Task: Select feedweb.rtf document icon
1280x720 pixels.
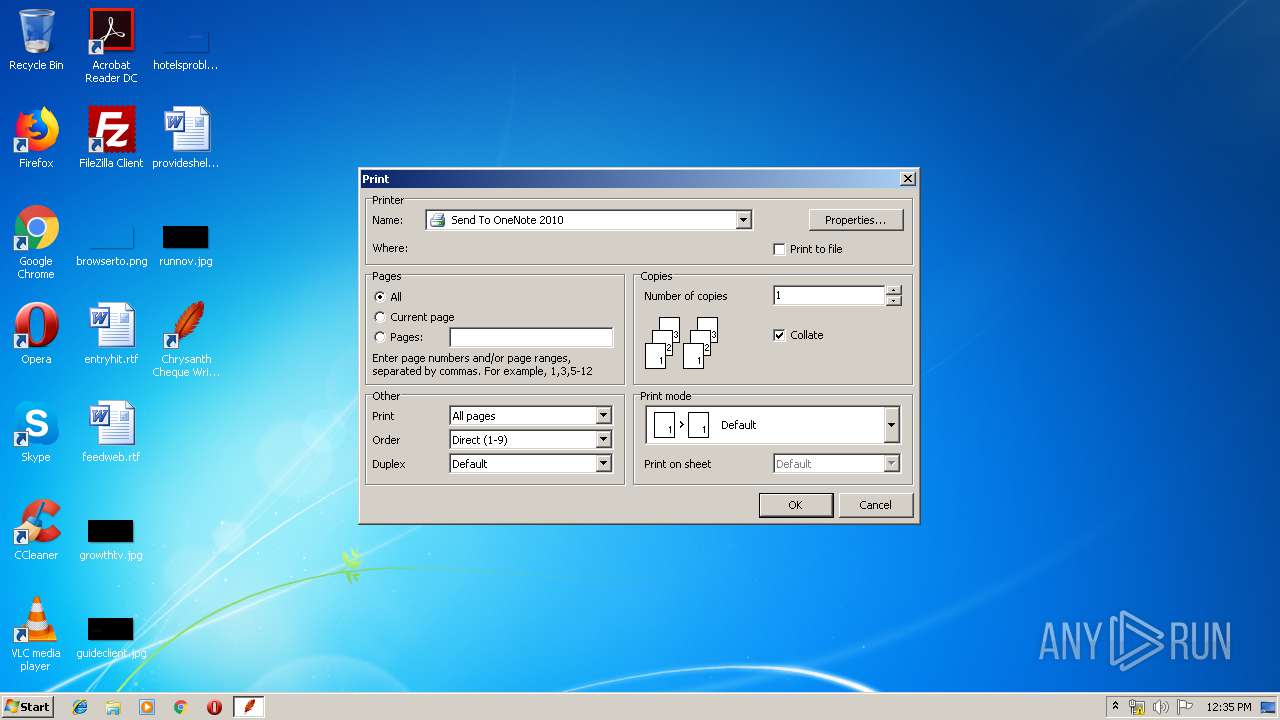Action: coord(111,432)
